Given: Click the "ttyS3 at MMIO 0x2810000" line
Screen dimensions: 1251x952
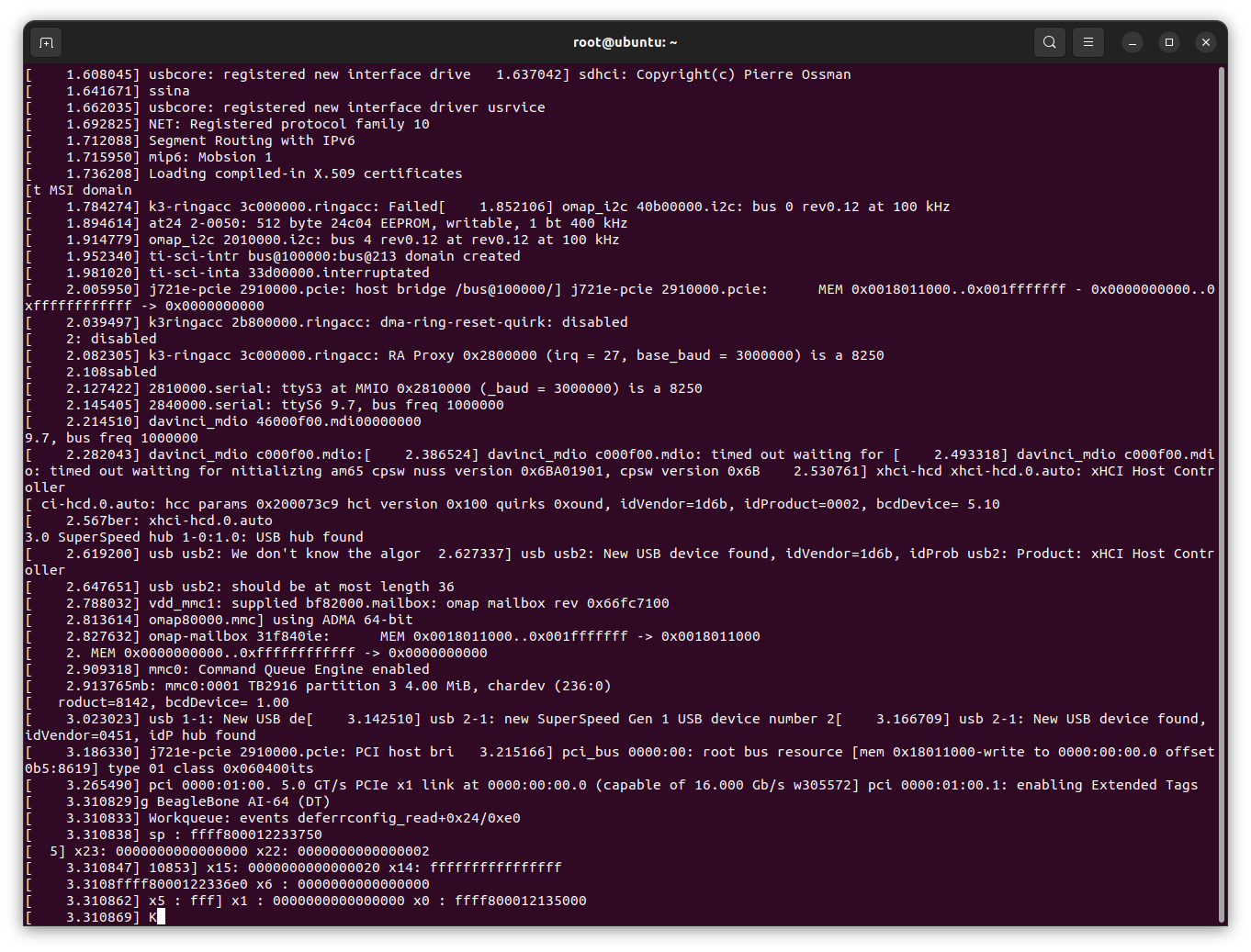Looking at the screenshot, I should point(364,388).
